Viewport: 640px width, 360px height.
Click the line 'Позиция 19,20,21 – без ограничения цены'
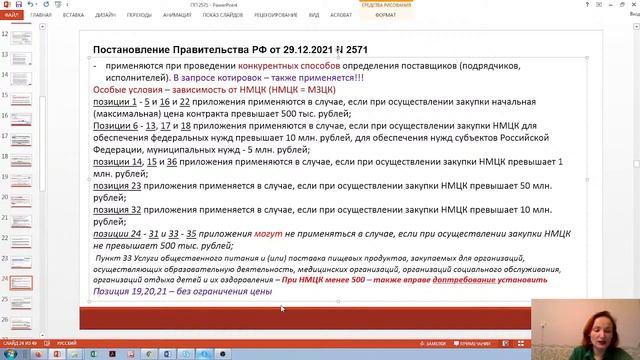182,291
